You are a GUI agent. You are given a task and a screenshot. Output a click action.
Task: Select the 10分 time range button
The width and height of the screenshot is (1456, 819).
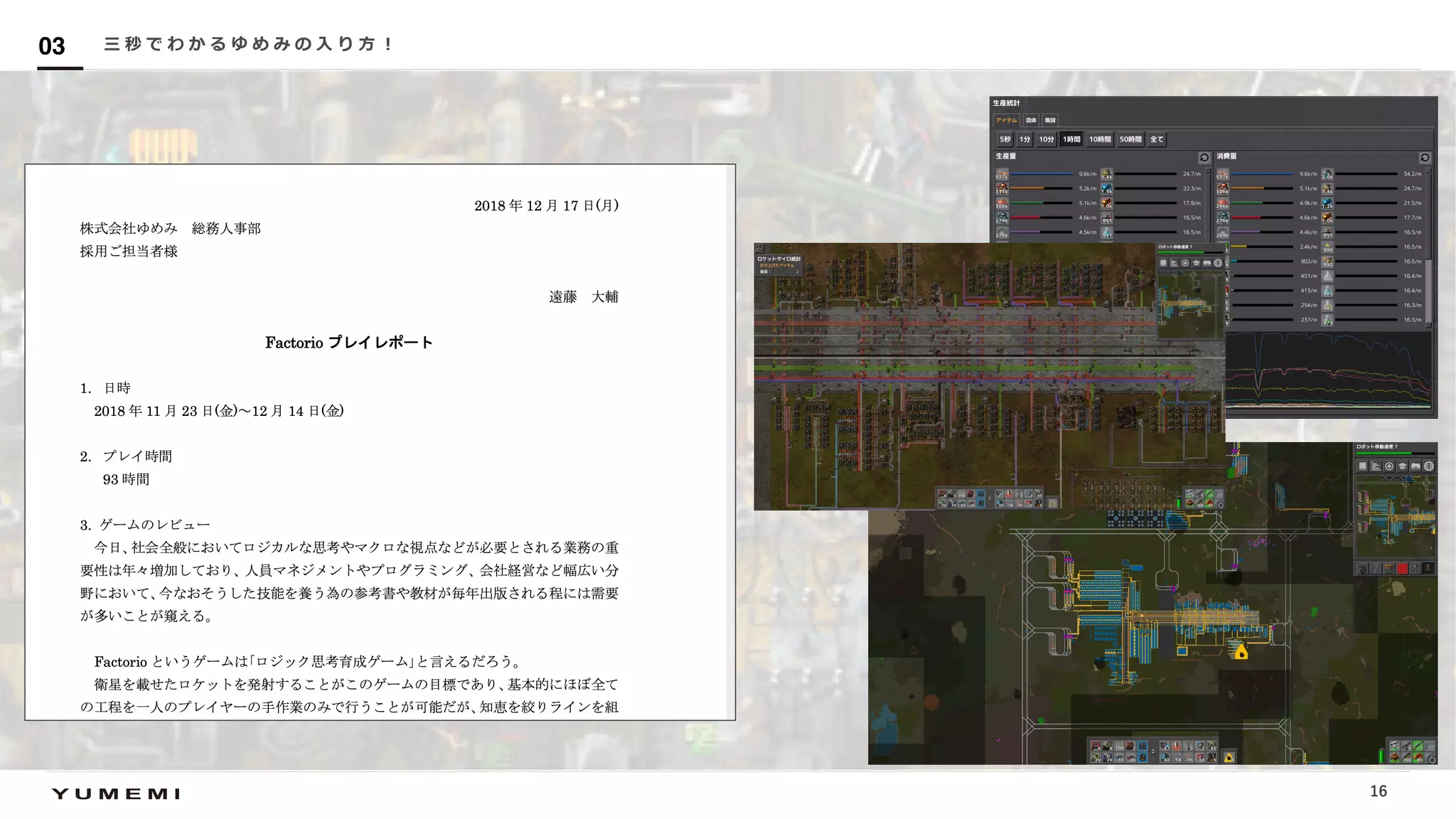[1046, 139]
